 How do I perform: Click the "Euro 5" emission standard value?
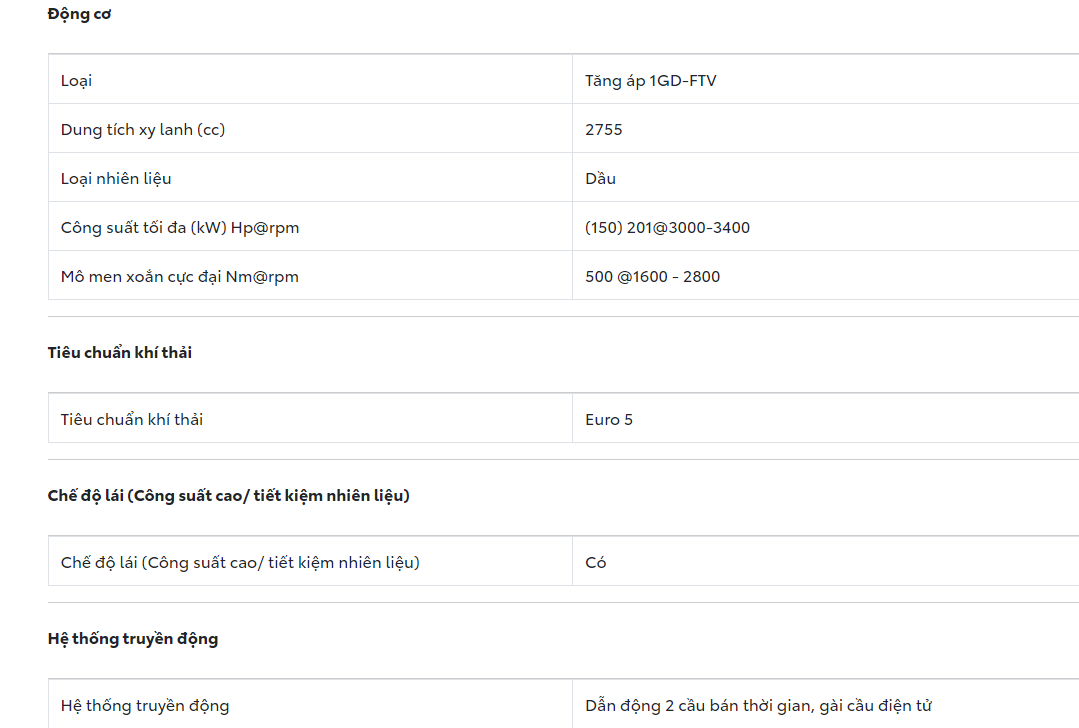click(608, 420)
